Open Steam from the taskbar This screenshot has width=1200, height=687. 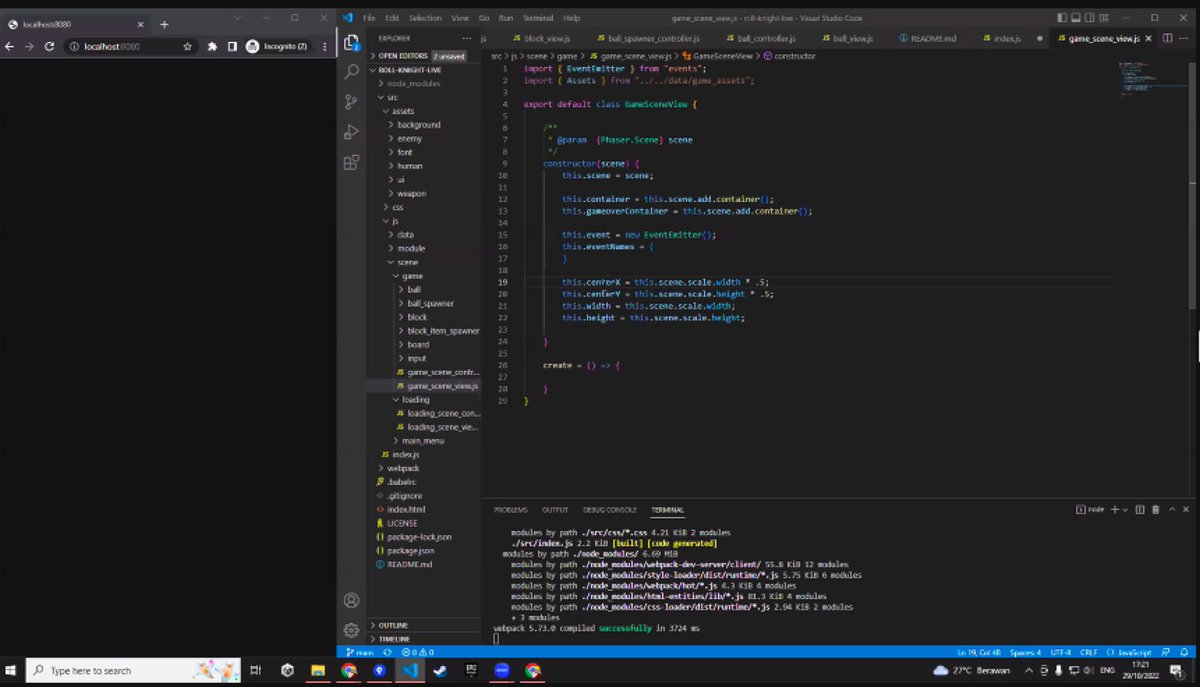[440, 670]
